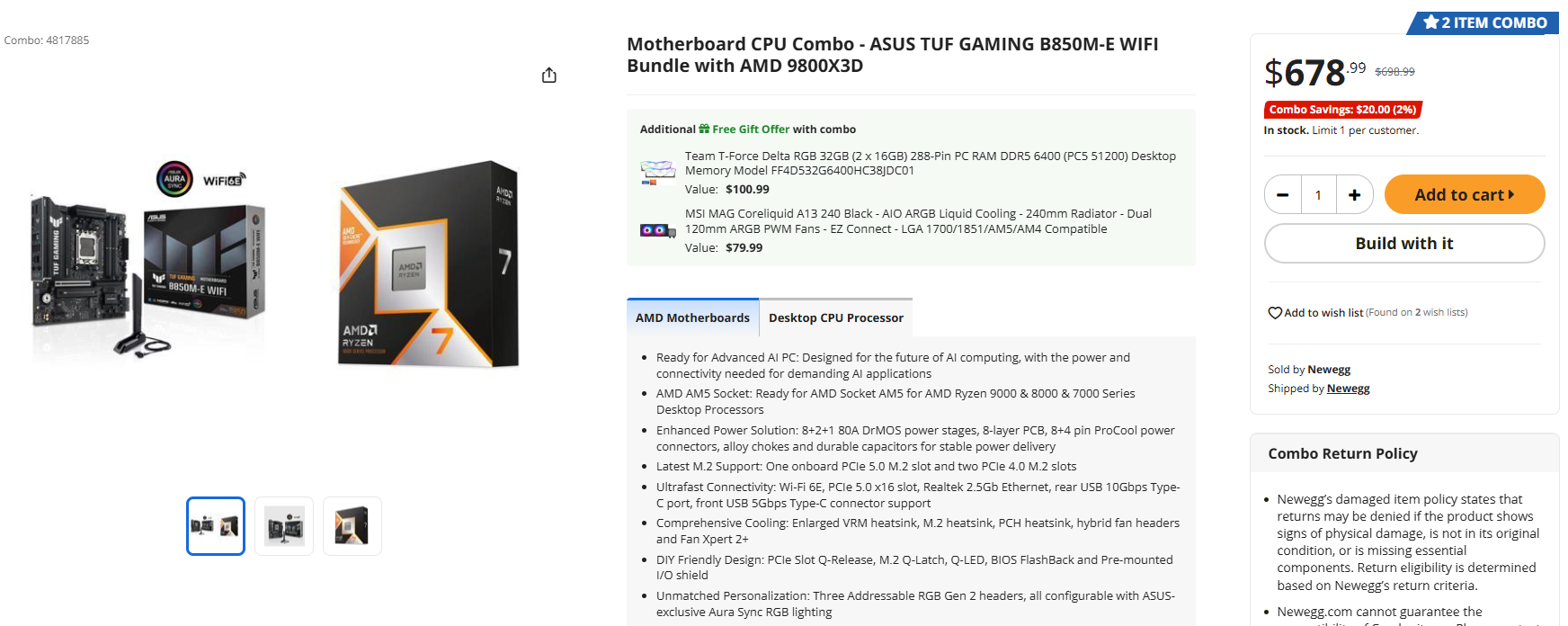
Task: Click the share icon above product image
Action: point(549,75)
